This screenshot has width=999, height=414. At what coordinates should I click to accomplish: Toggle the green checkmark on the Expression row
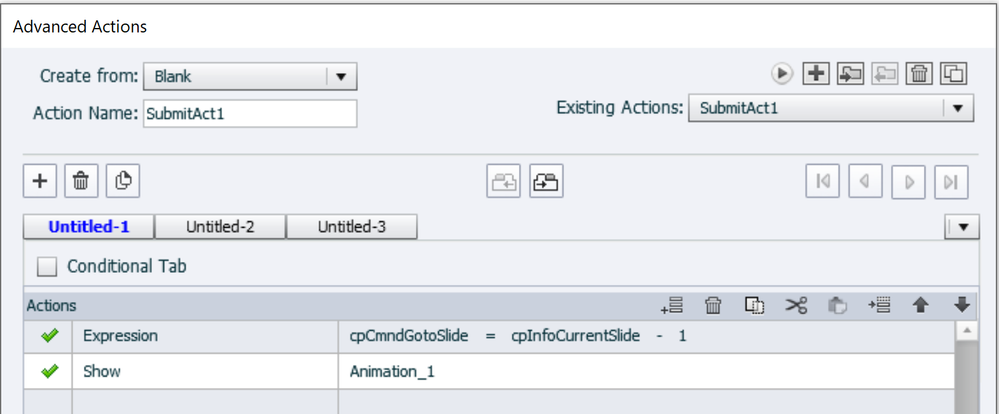click(49, 336)
